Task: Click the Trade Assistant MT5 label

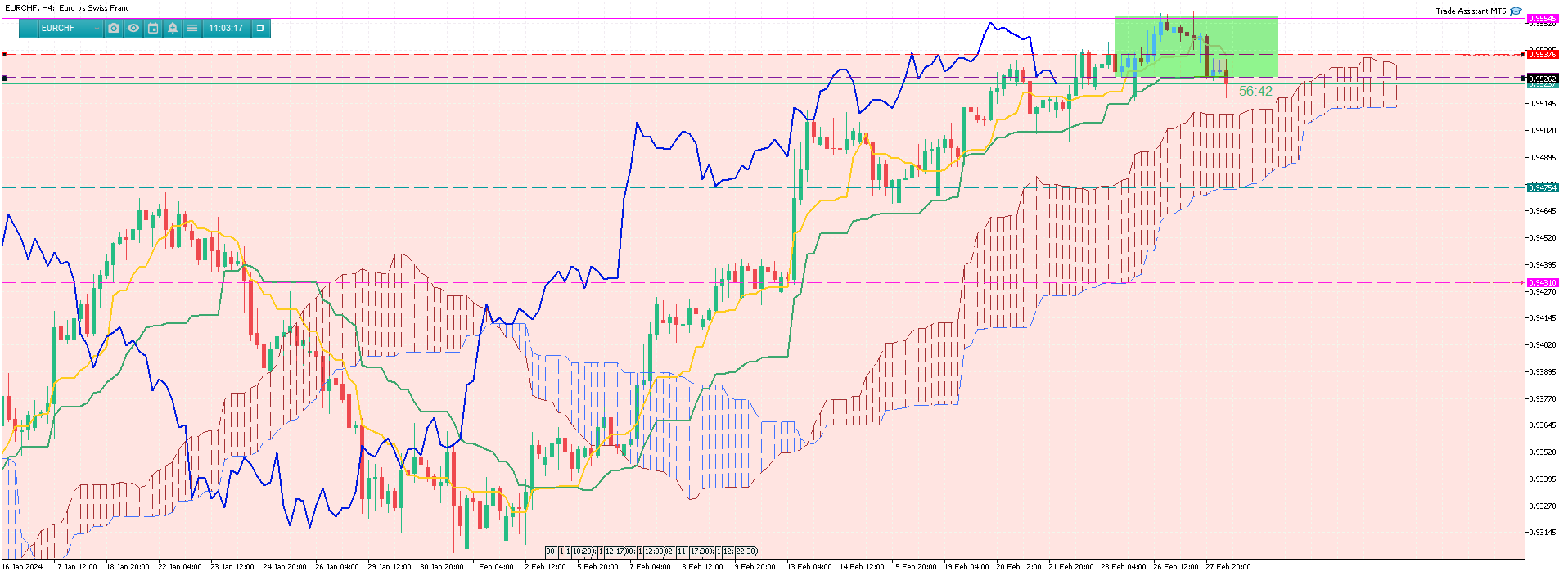Action: pyautogui.click(x=1471, y=11)
